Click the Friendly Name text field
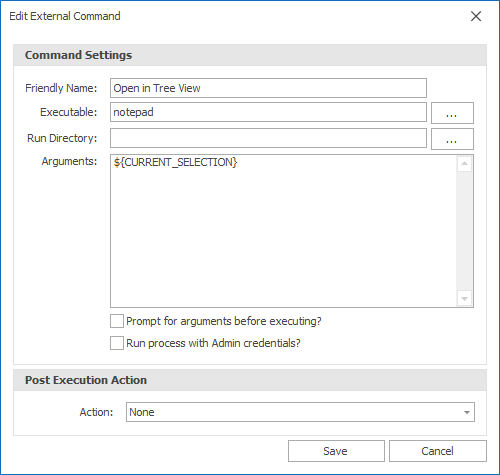Viewport: 500px width, 475px height. pyautogui.click(x=268, y=88)
